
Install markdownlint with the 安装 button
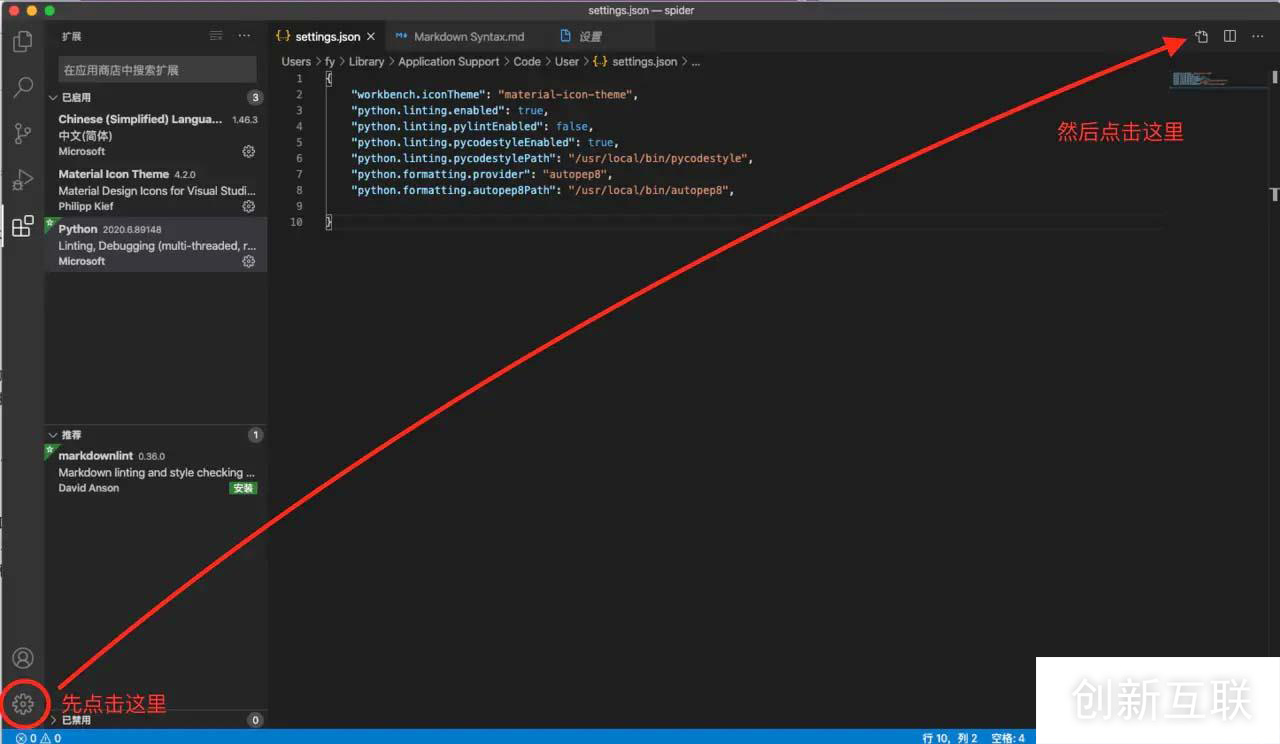tap(243, 488)
